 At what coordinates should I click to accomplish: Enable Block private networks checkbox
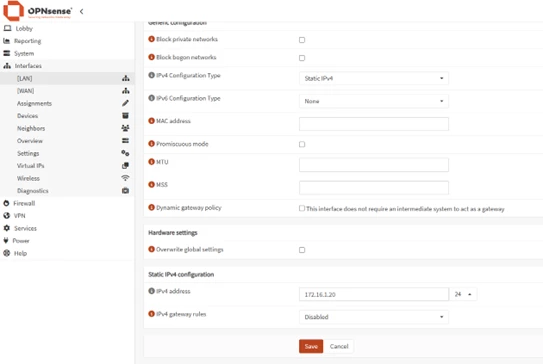pos(302,40)
